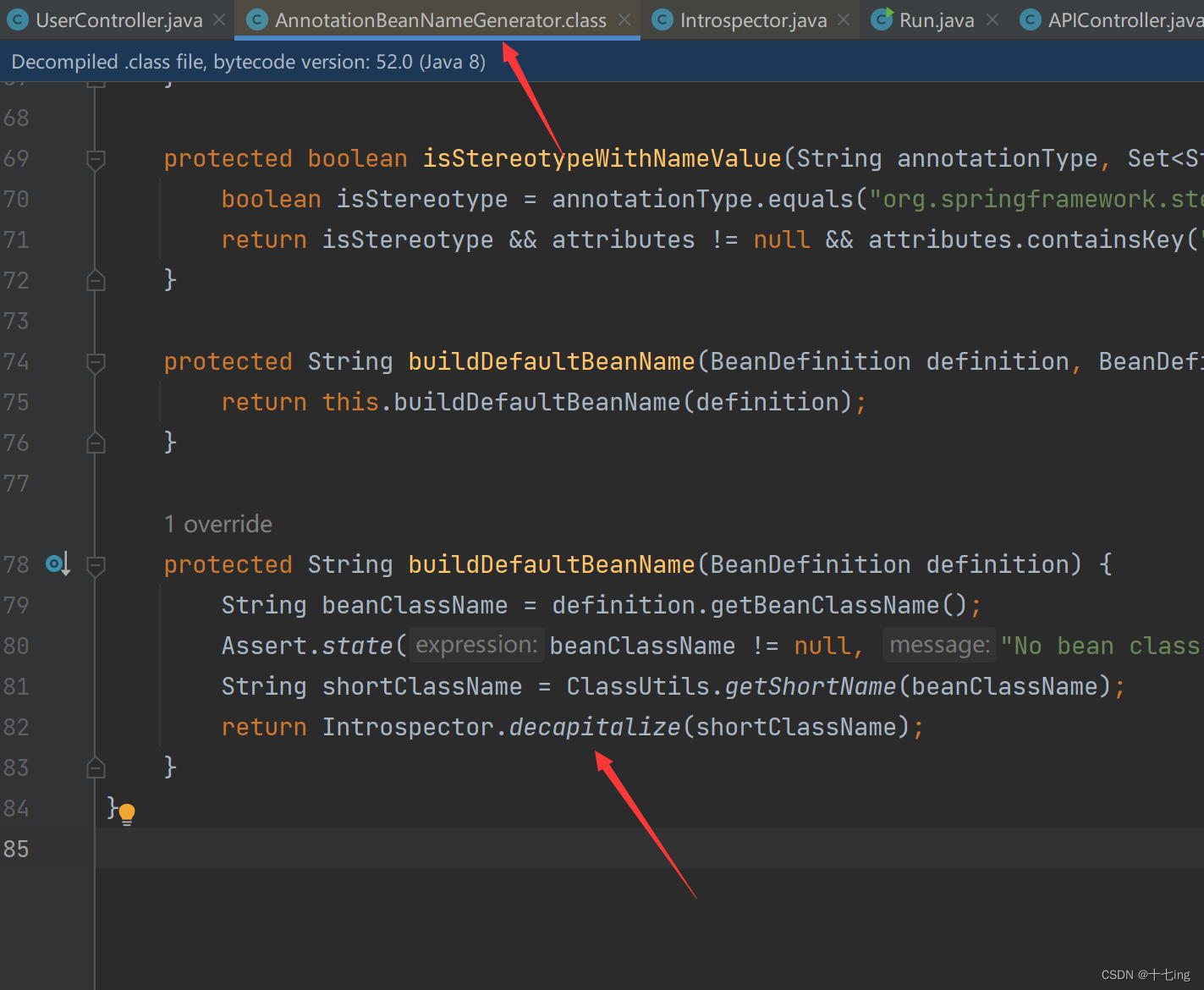Screen dimensions: 1204x990
Task: Click fold end marker at line 76
Action: (96, 443)
